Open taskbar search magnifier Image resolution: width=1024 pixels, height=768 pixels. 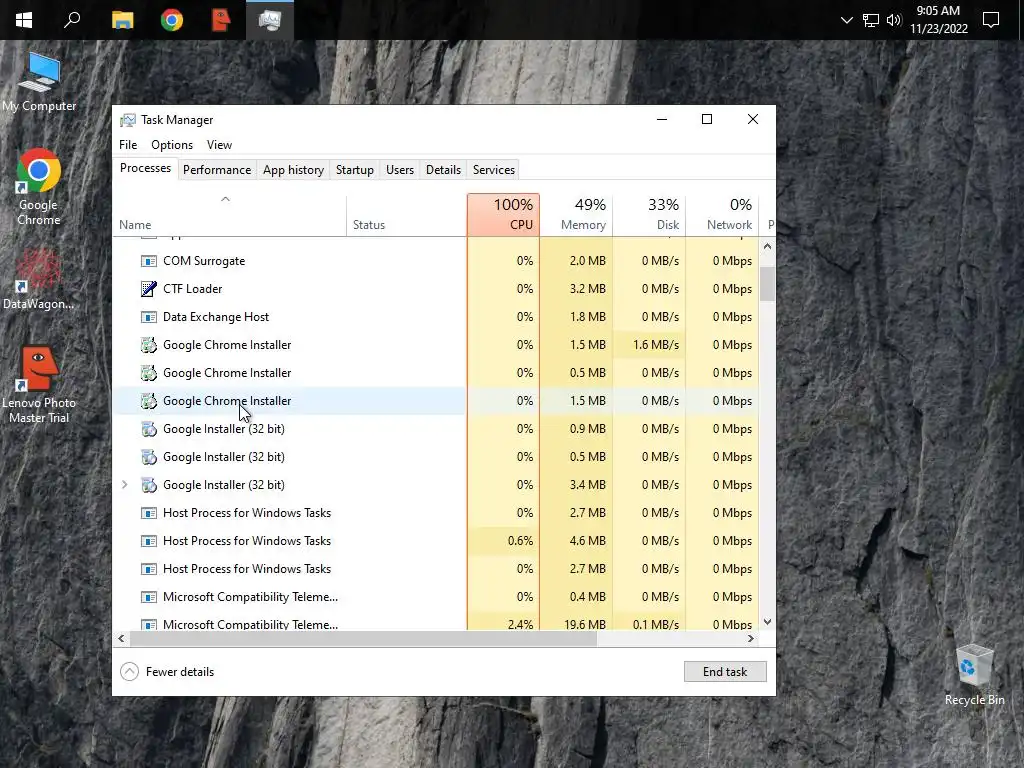click(72, 20)
